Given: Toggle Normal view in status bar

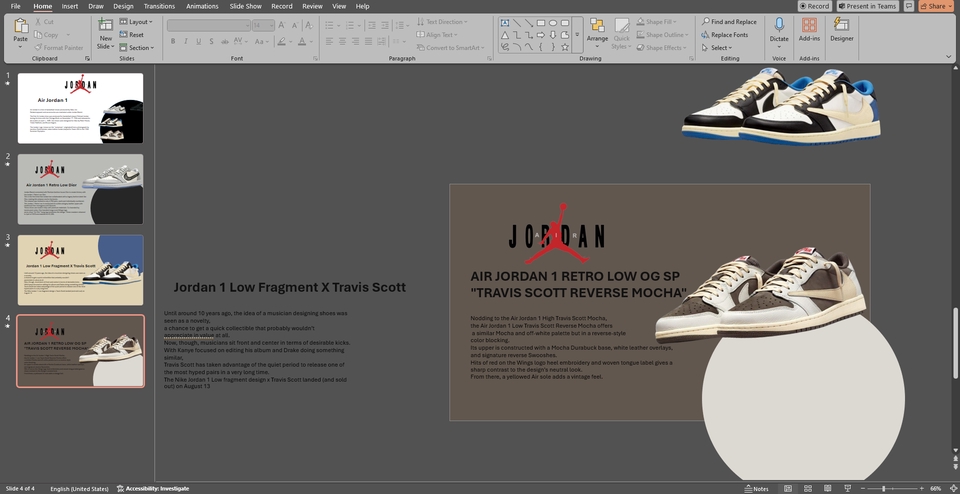Looking at the screenshot, I should (x=788, y=488).
